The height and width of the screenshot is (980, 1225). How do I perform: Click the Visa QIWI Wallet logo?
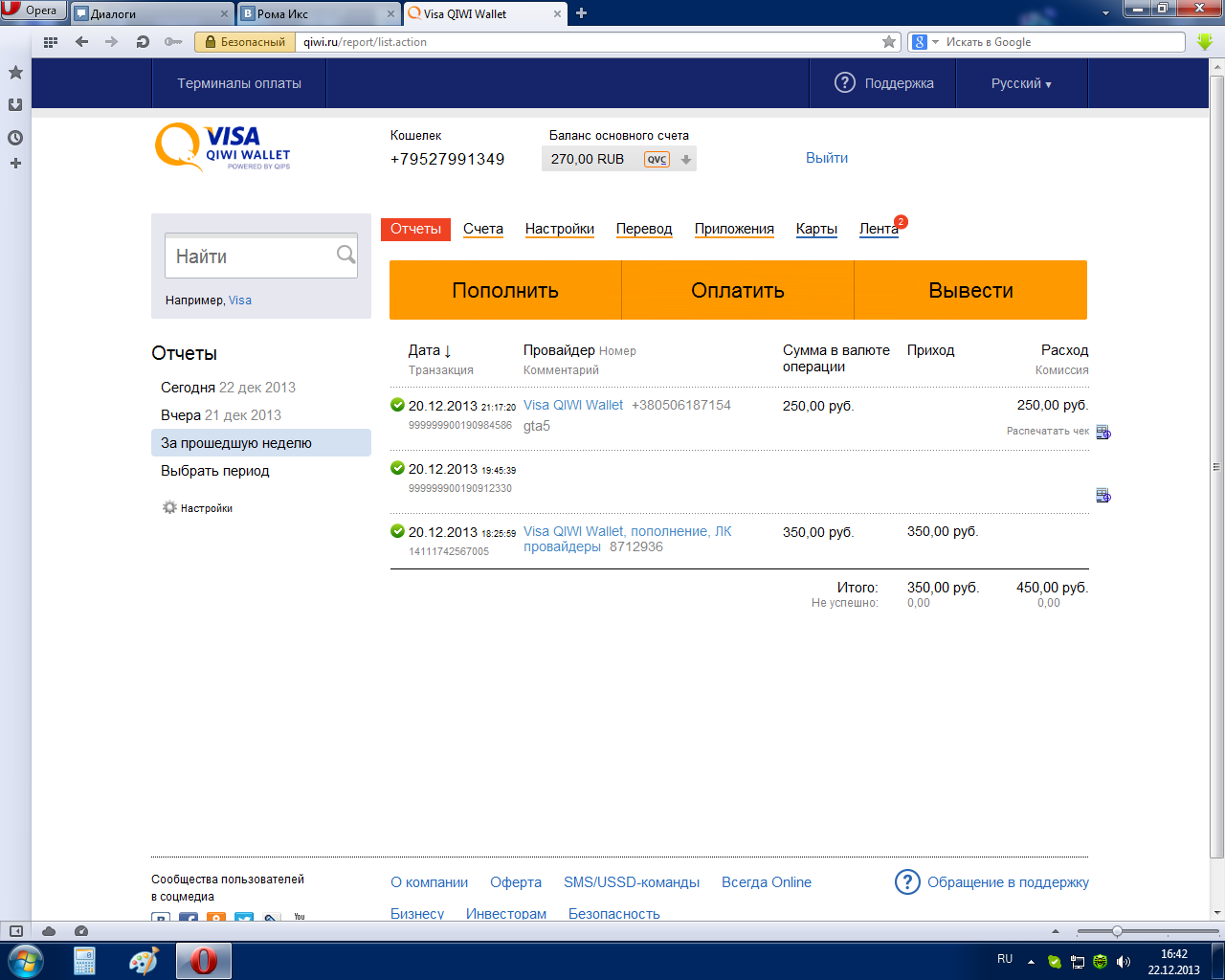(223, 148)
